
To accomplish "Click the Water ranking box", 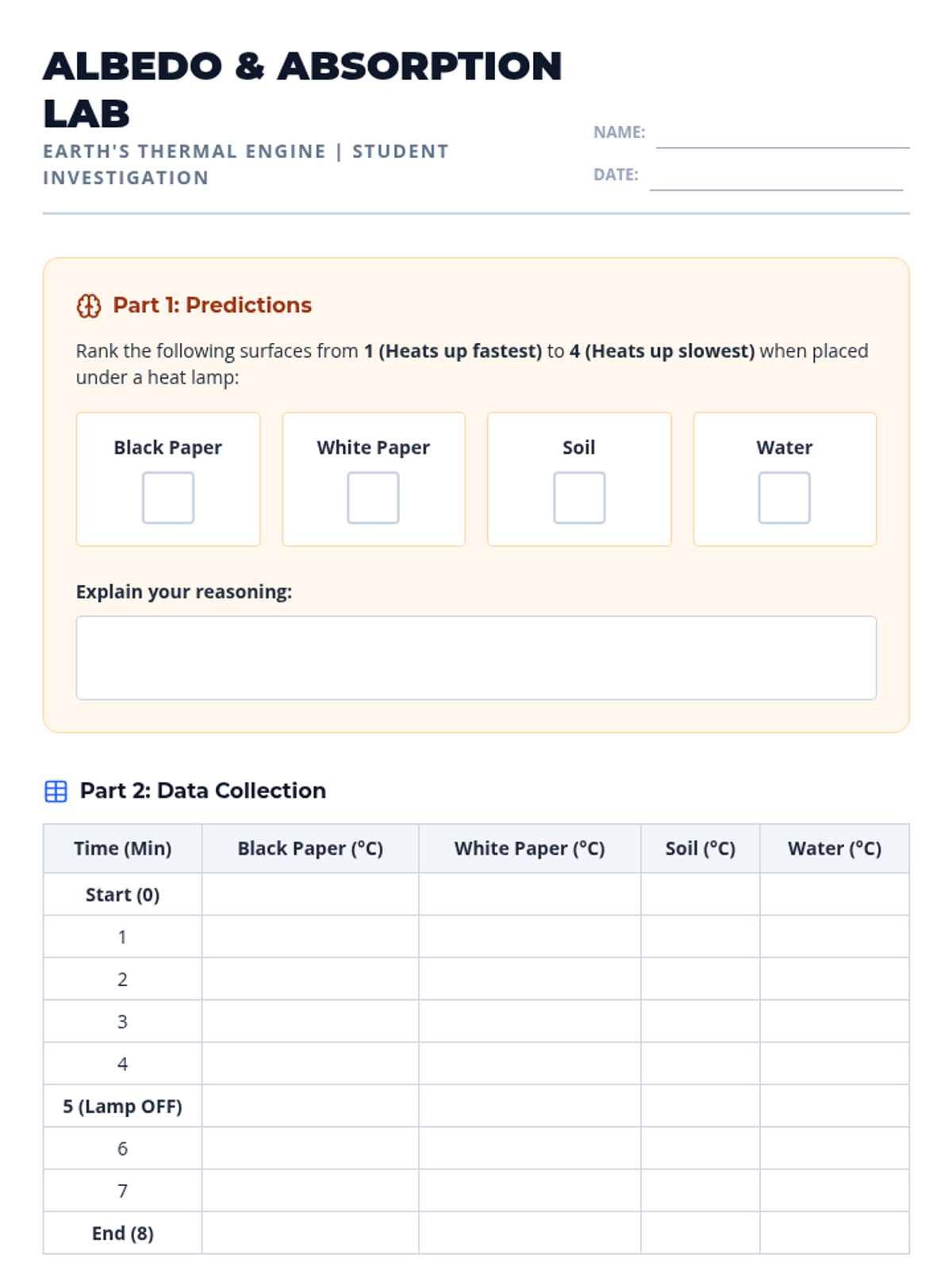I will pos(784,498).
